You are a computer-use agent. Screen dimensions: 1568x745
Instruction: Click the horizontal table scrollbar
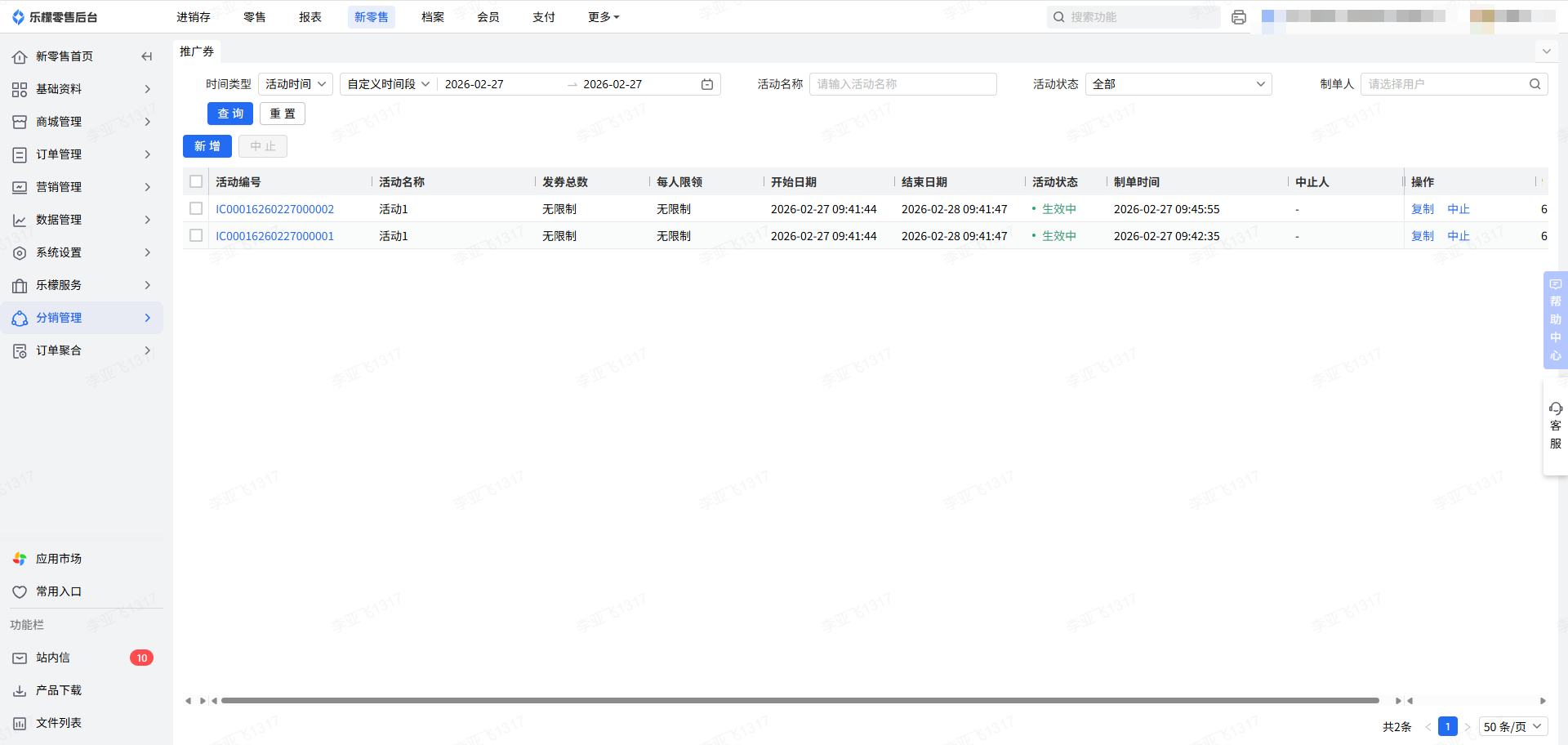(800, 700)
